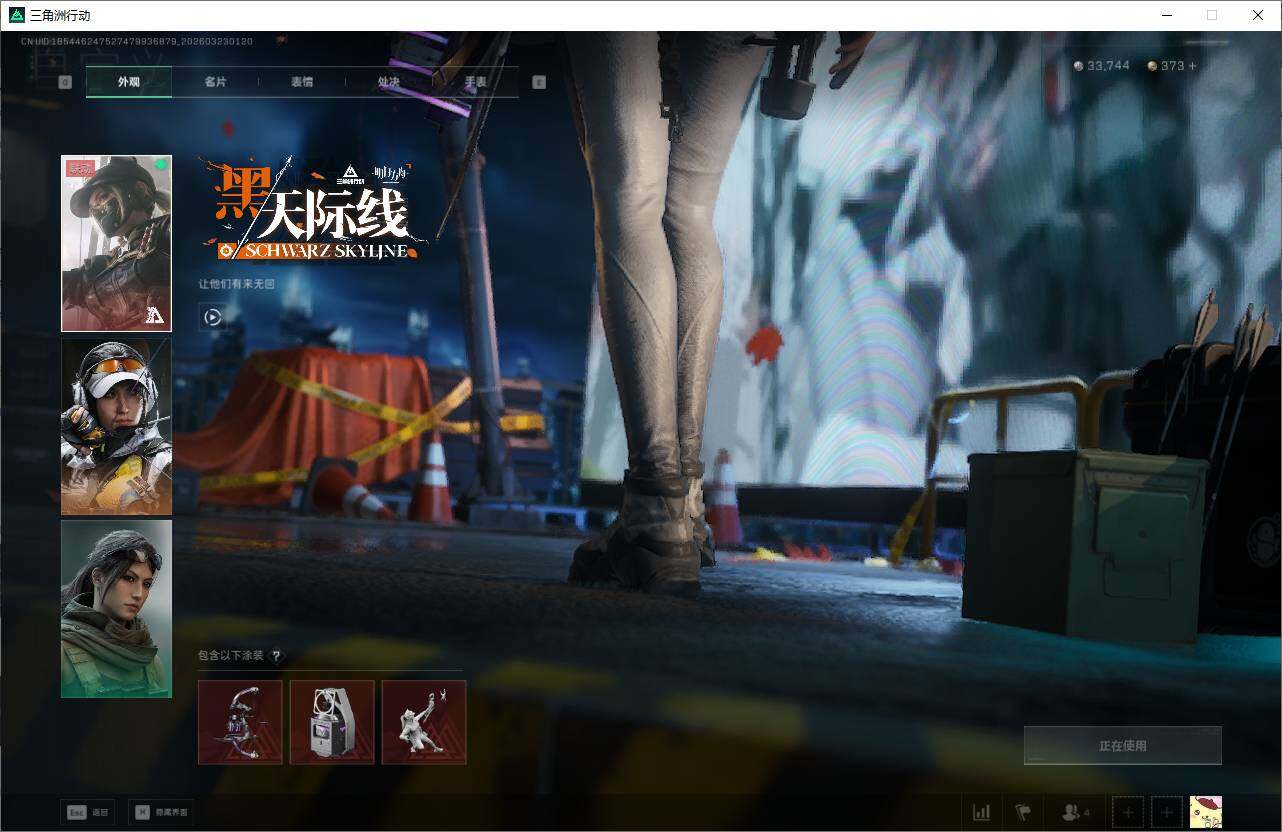Open the help question mark beside 包含以下涂装
Image resolution: width=1282 pixels, height=832 pixels.
point(277,656)
